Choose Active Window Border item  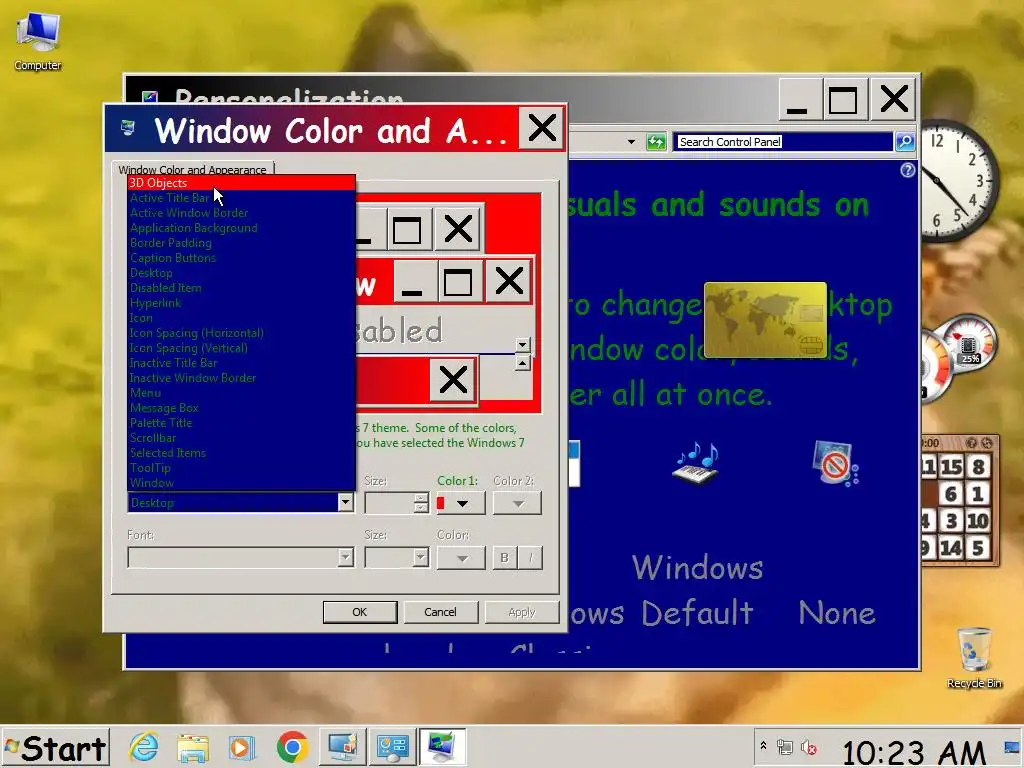pos(242,213)
